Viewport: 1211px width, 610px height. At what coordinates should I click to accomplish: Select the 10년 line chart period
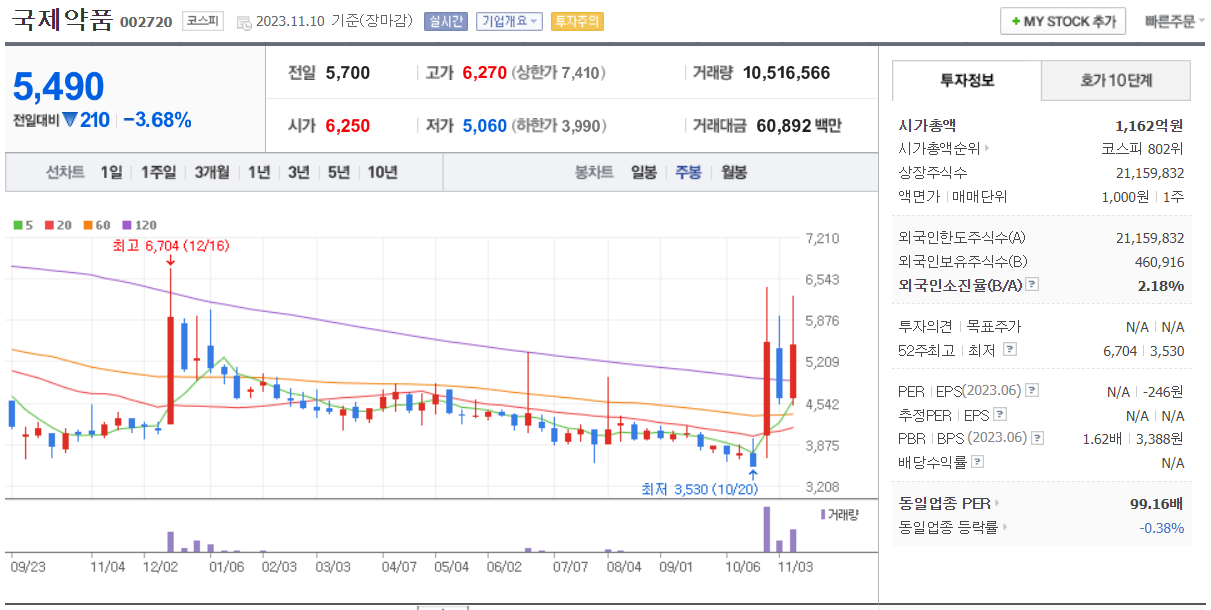[382, 172]
